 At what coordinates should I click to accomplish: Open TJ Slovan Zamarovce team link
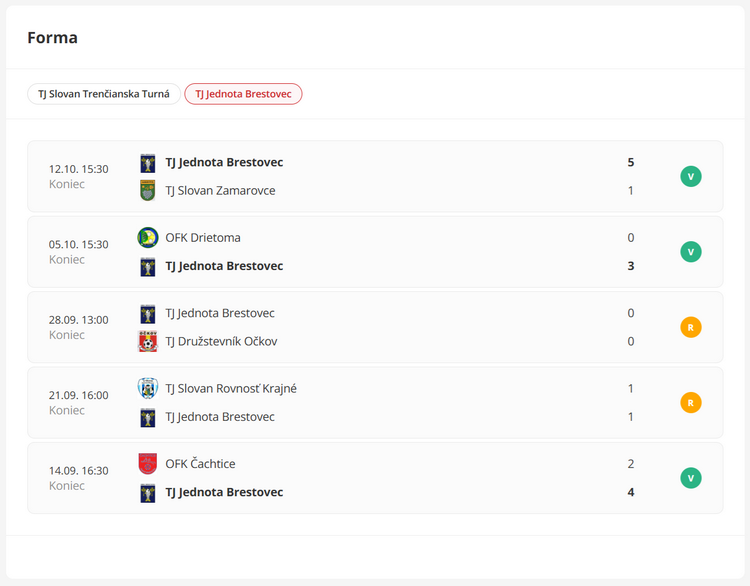tap(220, 190)
